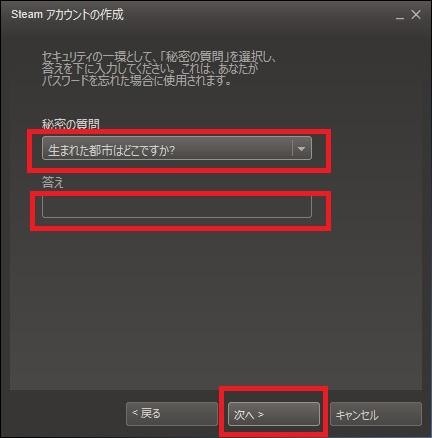Close the Steam アカウントの作成 dialog

416,15
